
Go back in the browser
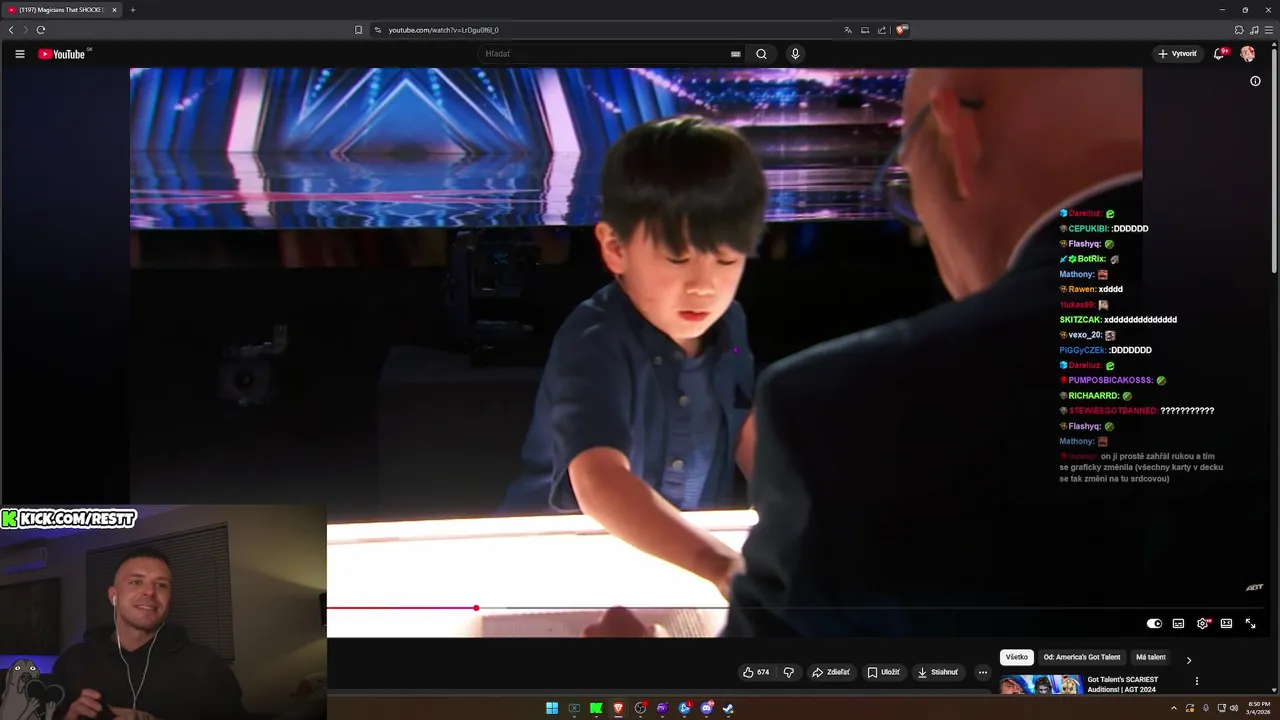pyautogui.click(x=11, y=30)
